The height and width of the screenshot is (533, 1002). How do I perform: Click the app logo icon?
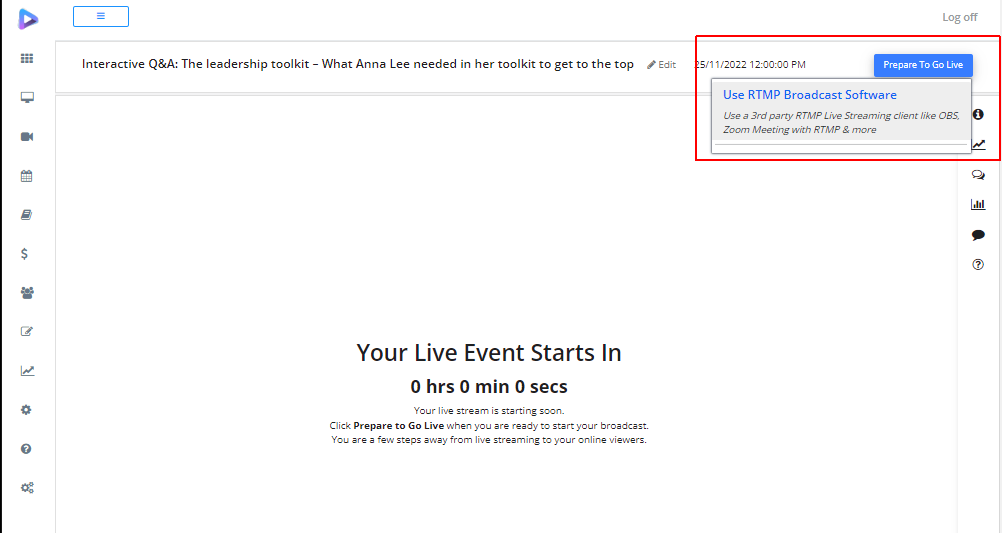pos(27,19)
